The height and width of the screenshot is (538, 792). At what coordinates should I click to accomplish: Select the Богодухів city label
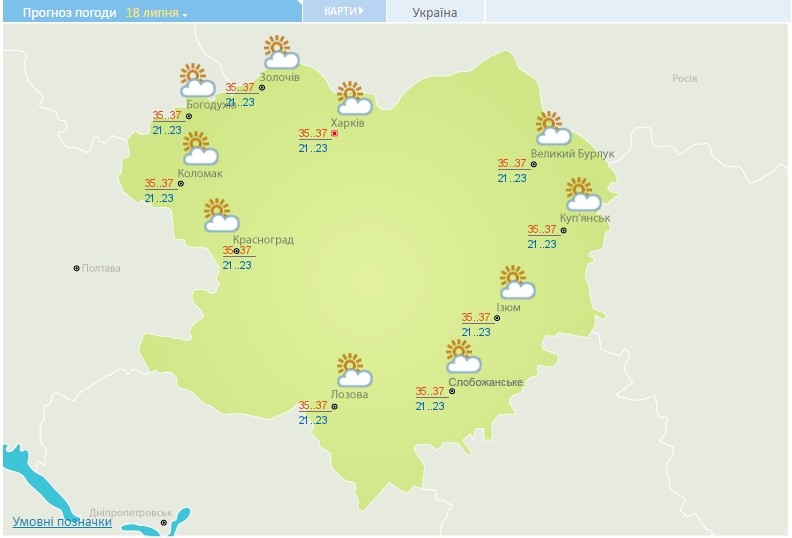pos(211,105)
